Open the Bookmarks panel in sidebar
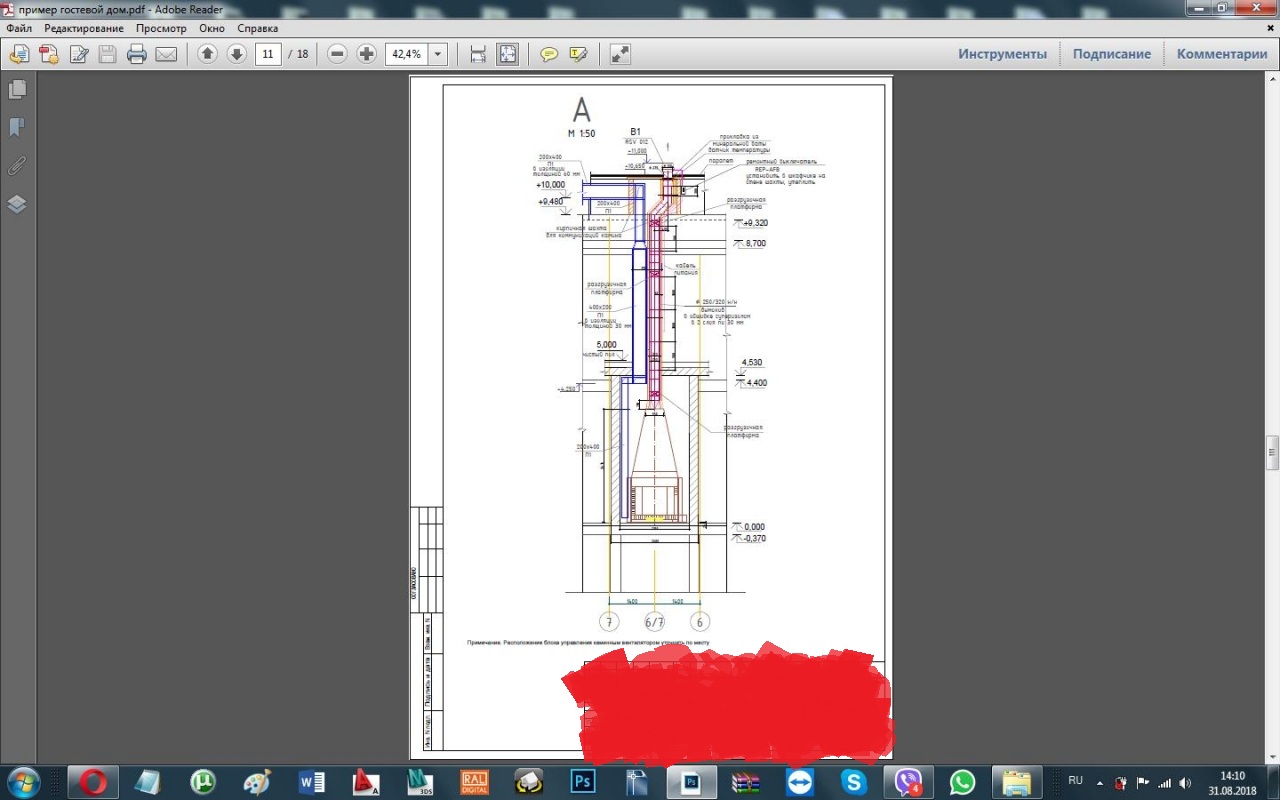 [x=17, y=128]
